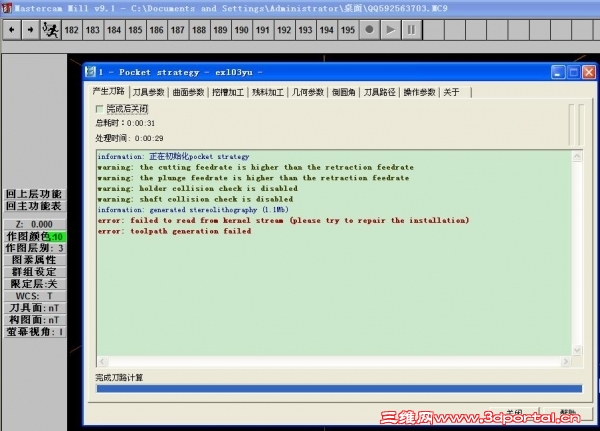Open 图素属性 attributes setting
The height and width of the screenshot is (431, 600).
point(34,260)
